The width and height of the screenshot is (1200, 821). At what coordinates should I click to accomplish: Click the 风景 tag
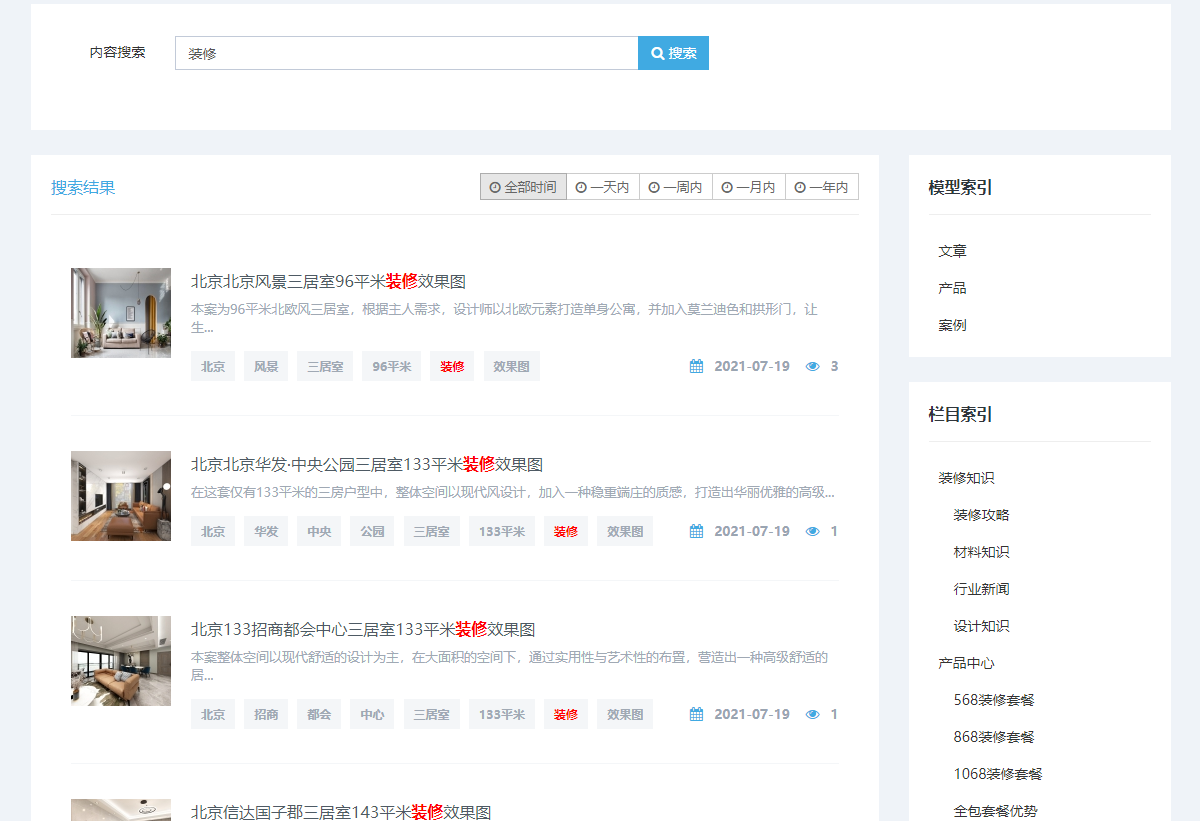coord(266,366)
